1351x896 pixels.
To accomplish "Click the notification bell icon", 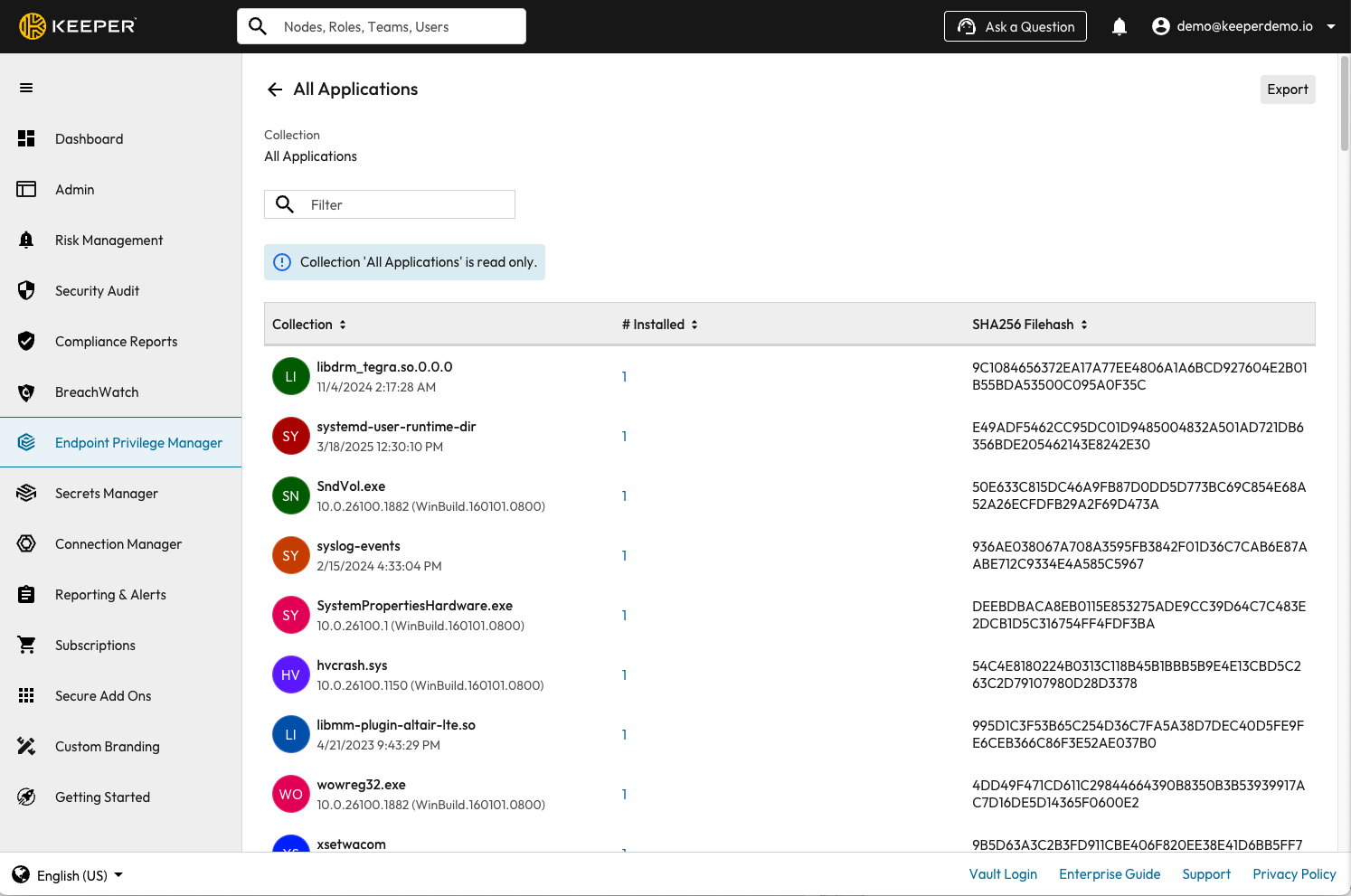I will pyautogui.click(x=1119, y=27).
